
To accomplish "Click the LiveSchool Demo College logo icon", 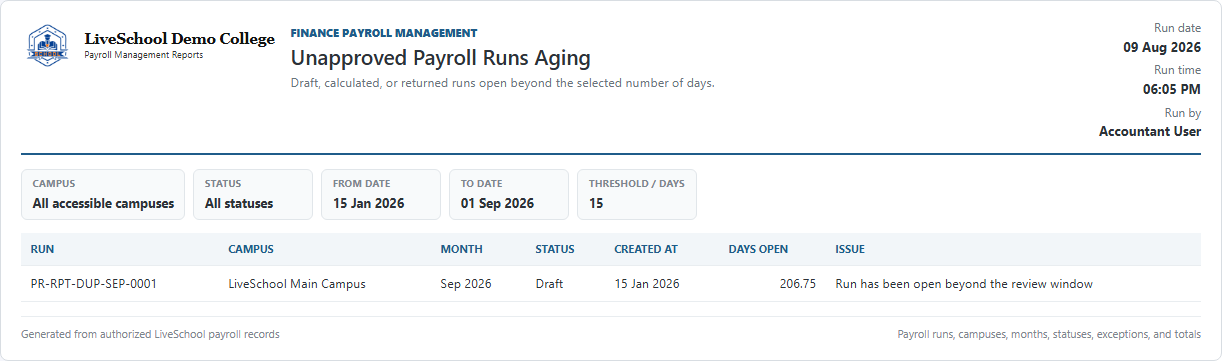I will (x=47, y=45).
